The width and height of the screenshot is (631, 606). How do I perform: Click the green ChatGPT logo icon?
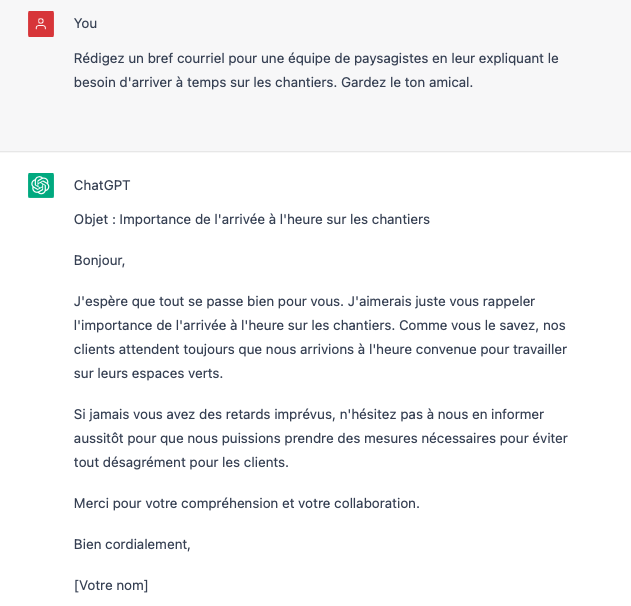[x=41, y=186]
